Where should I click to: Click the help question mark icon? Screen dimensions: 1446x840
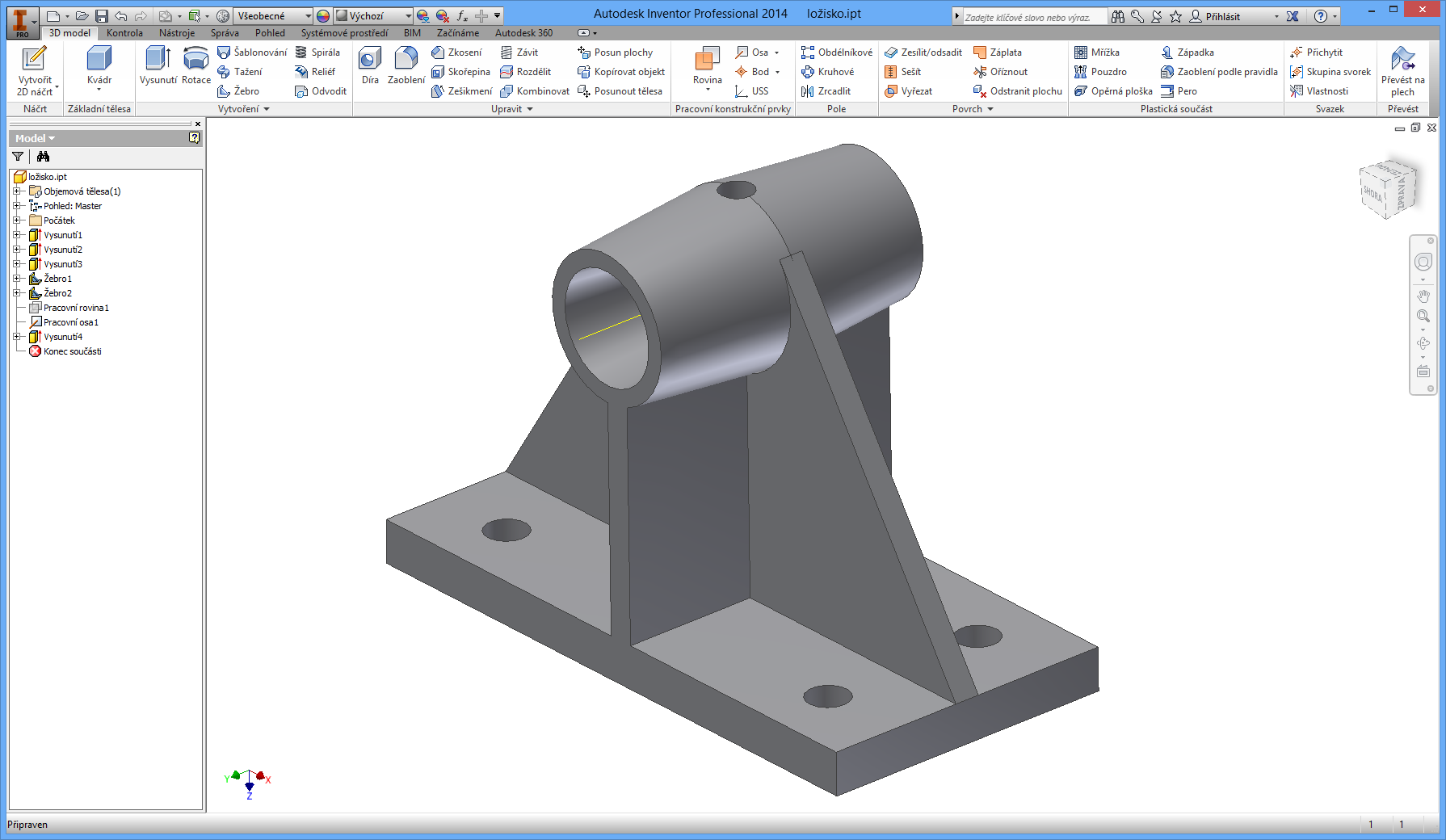pyautogui.click(x=1321, y=16)
